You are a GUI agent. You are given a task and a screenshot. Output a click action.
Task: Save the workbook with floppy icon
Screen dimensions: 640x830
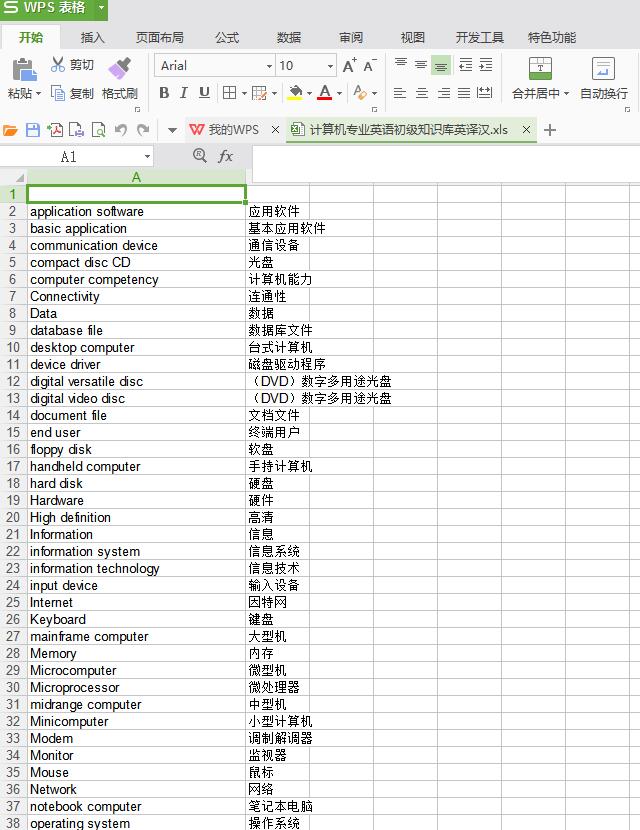point(33,130)
